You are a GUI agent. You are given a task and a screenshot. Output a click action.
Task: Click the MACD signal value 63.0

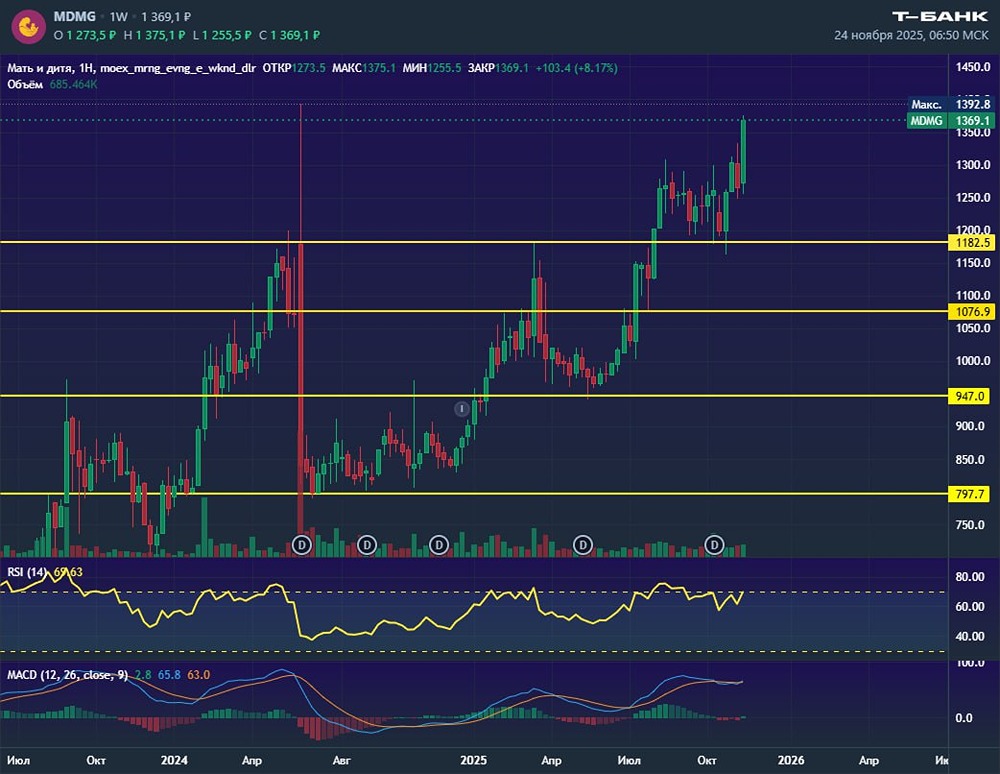tap(198, 675)
